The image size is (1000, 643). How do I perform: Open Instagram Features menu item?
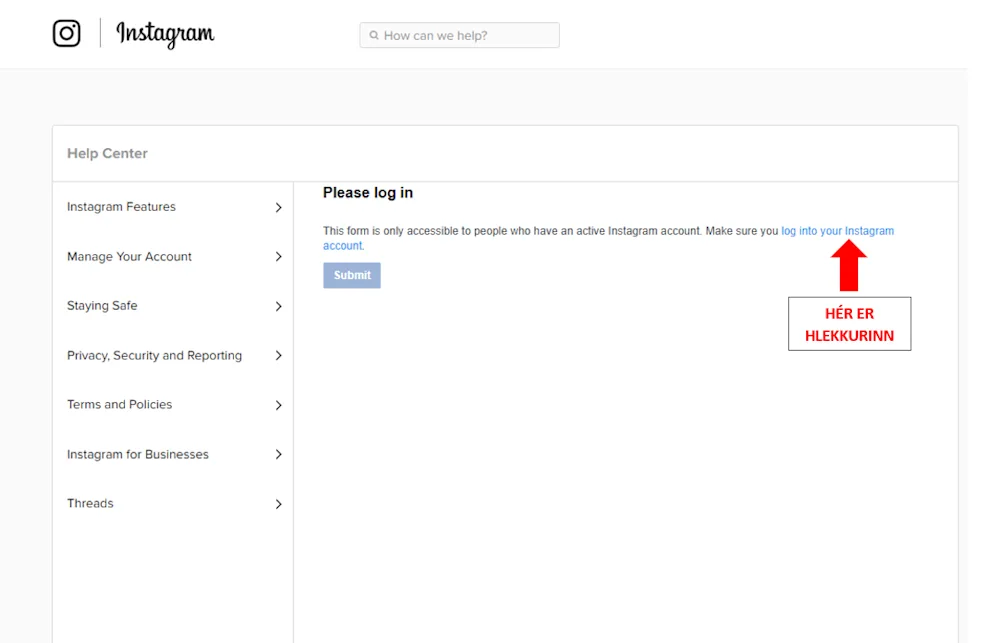[121, 207]
